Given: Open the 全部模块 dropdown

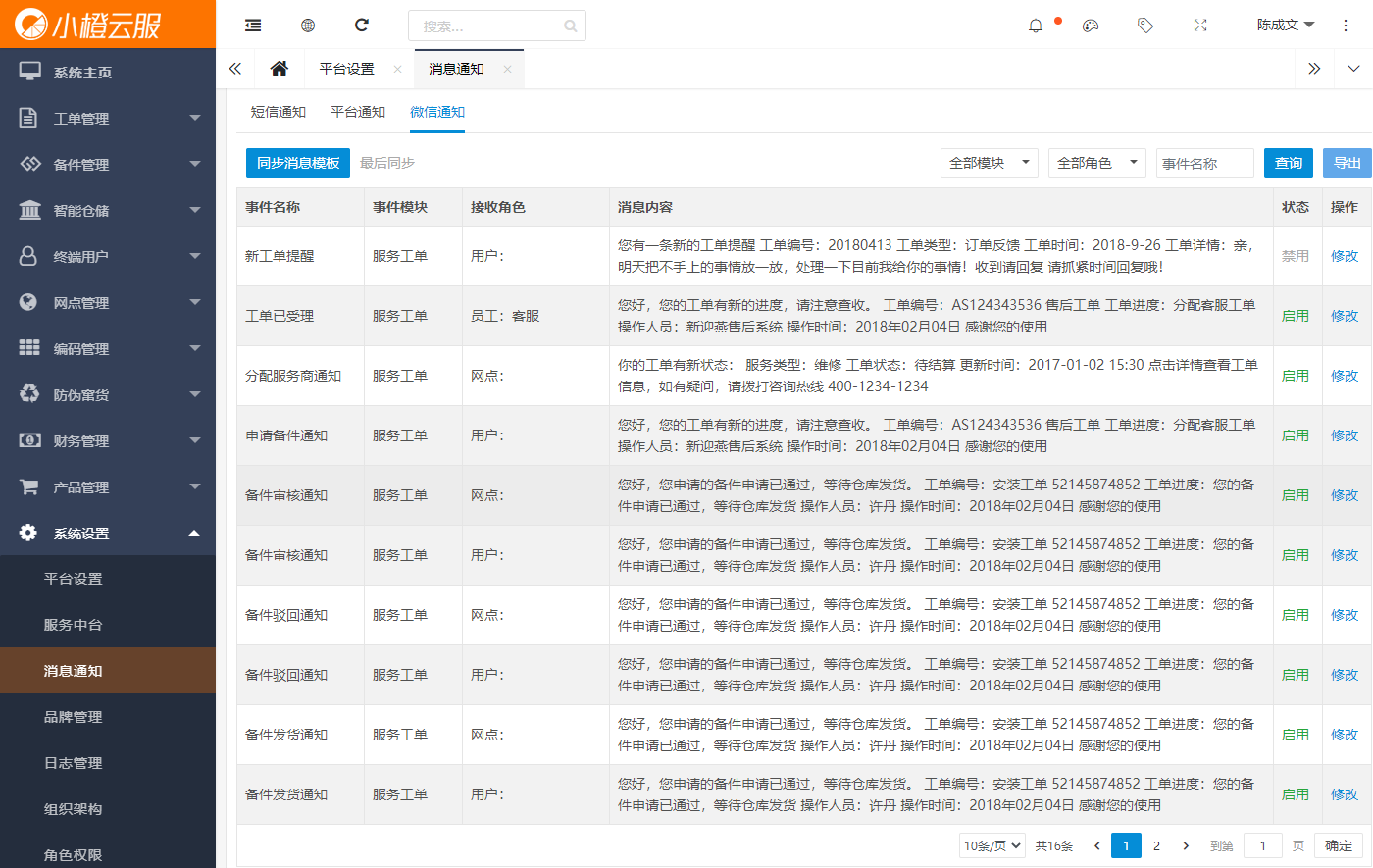Looking at the screenshot, I should (x=989, y=163).
